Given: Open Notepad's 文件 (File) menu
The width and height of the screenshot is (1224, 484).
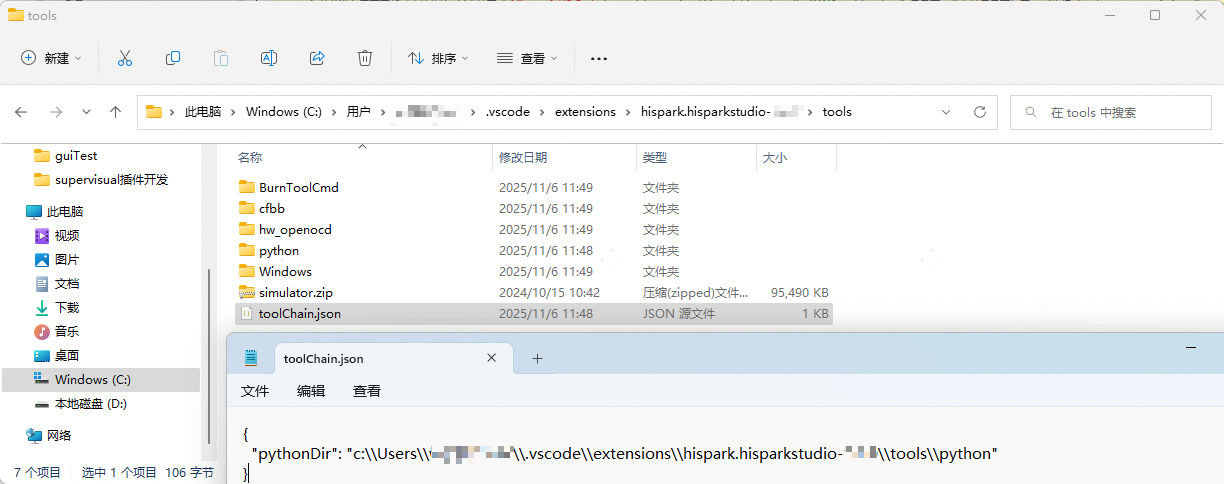Looking at the screenshot, I should 255,391.
